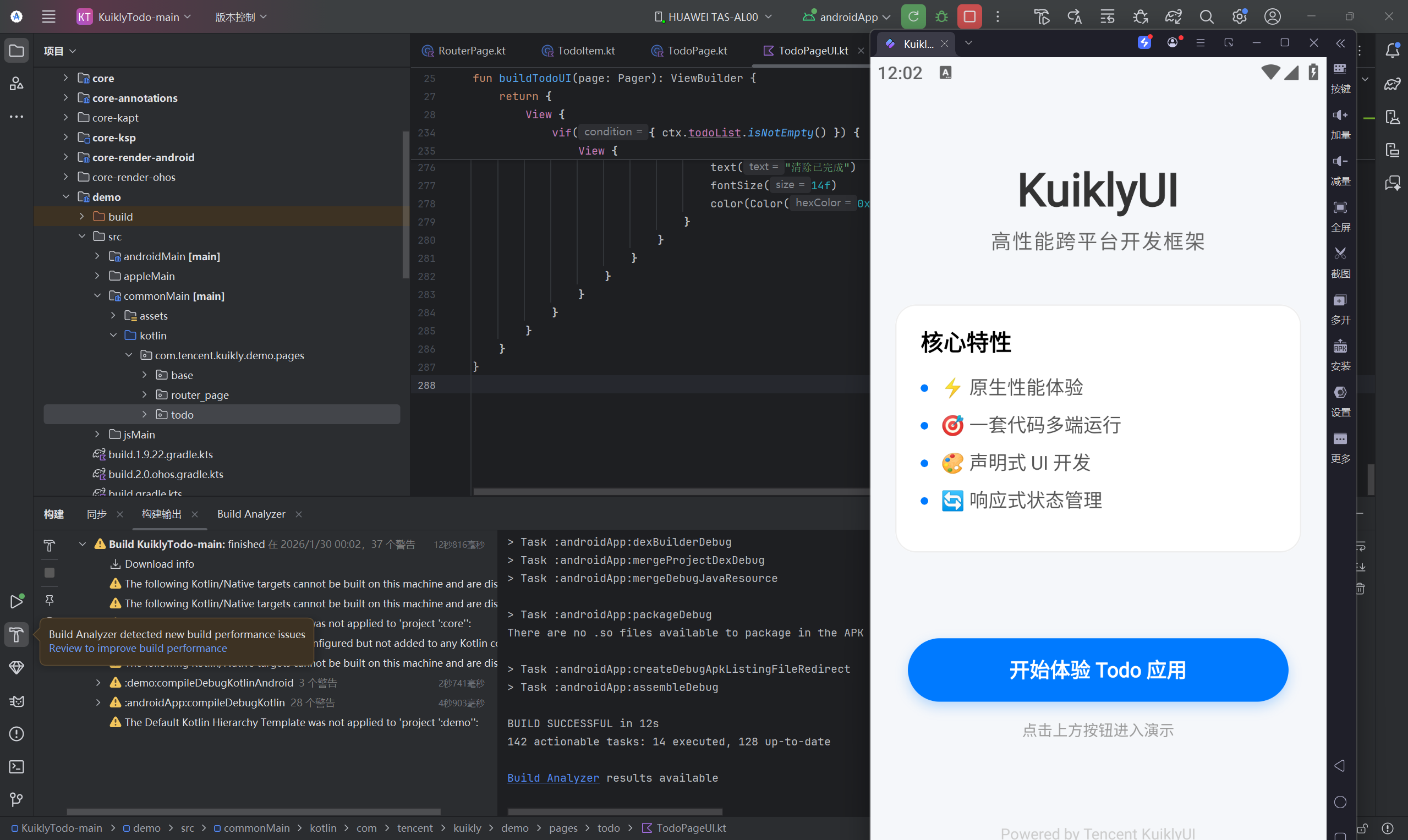The image size is (1408, 840).
Task: Click the red Stop androidApp button
Action: (969, 17)
